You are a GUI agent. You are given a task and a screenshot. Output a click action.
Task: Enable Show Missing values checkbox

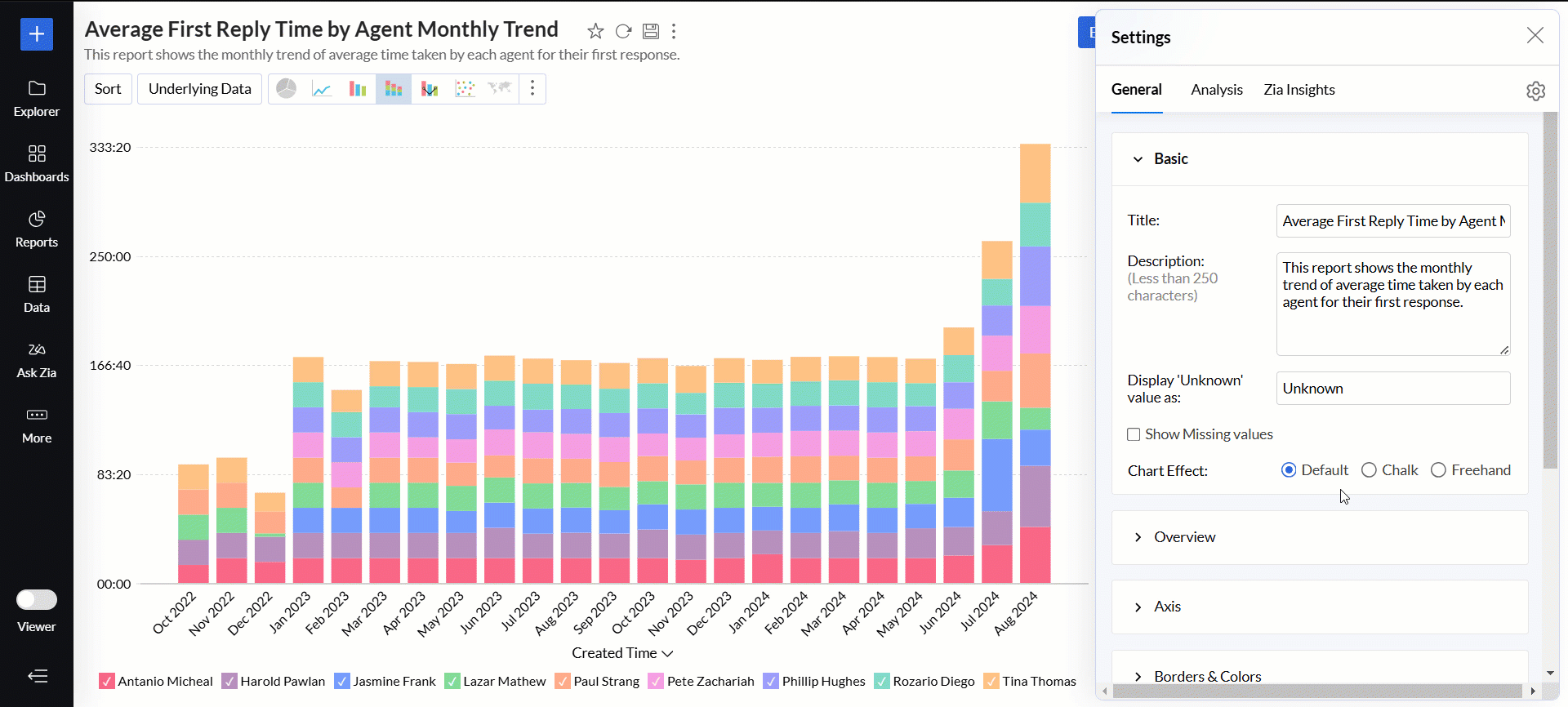[1134, 434]
